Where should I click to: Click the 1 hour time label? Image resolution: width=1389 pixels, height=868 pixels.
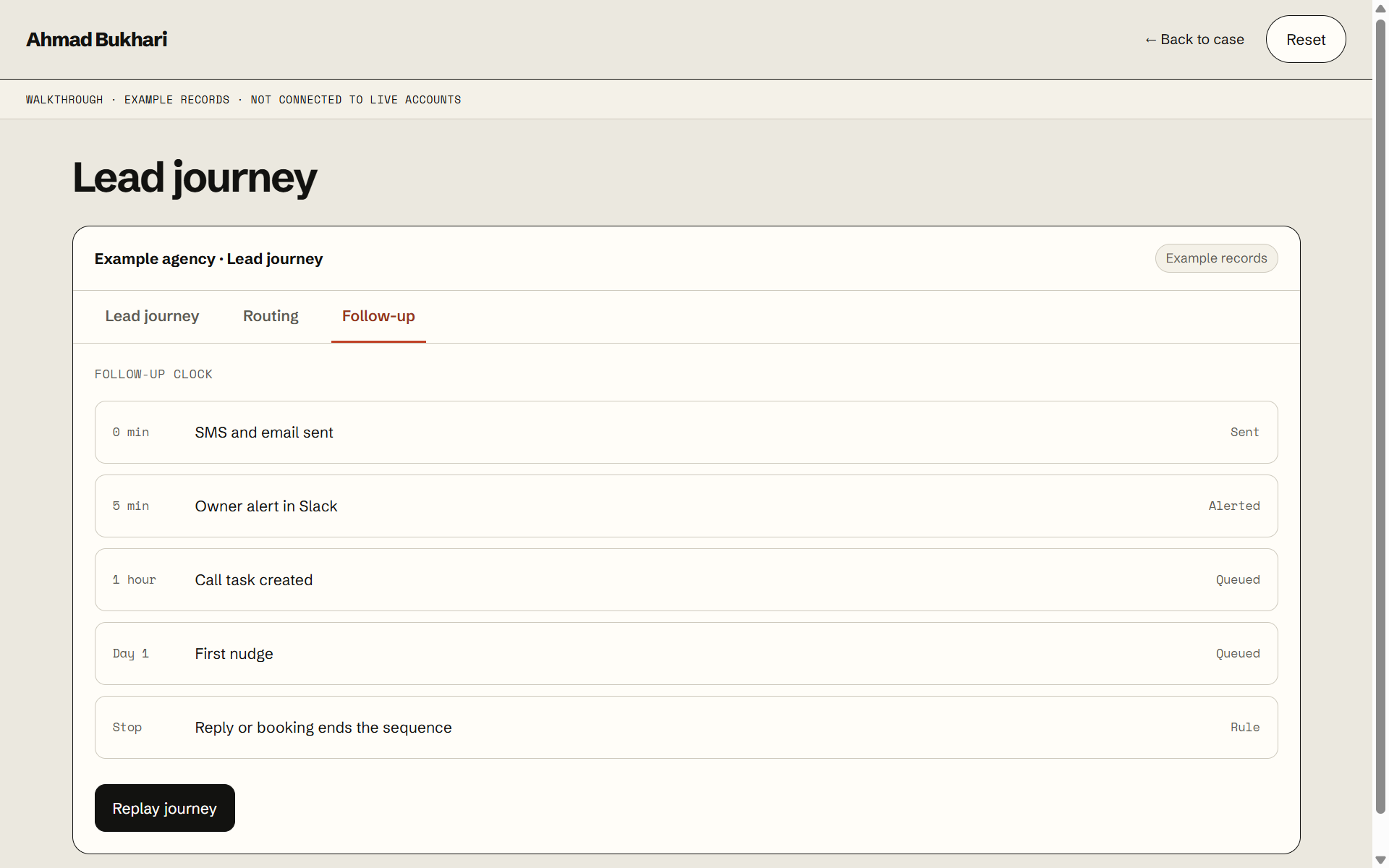135,579
